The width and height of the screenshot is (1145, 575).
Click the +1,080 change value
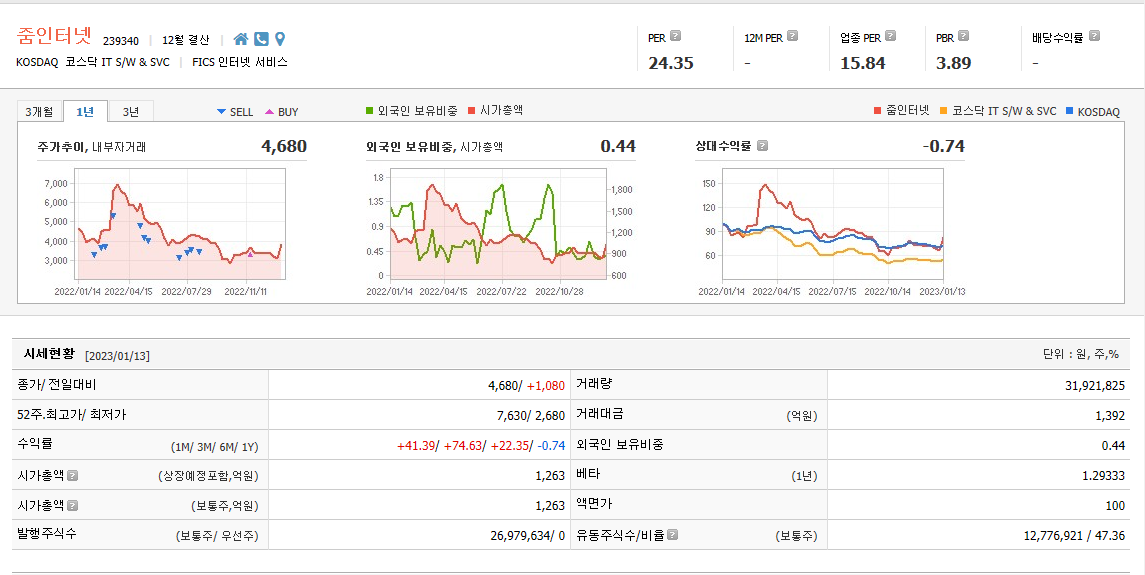pyautogui.click(x=545, y=385)
